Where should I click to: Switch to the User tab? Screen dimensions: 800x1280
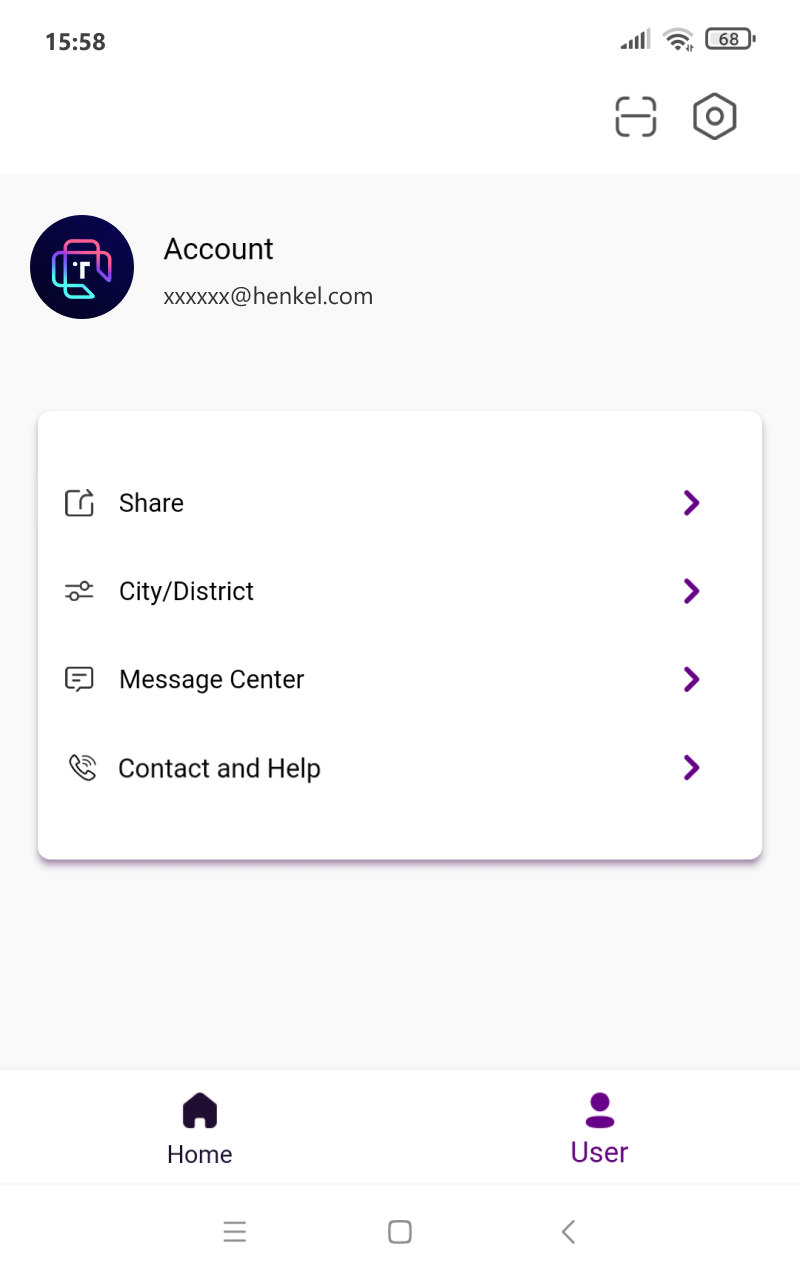click(x=599, y=1128)
